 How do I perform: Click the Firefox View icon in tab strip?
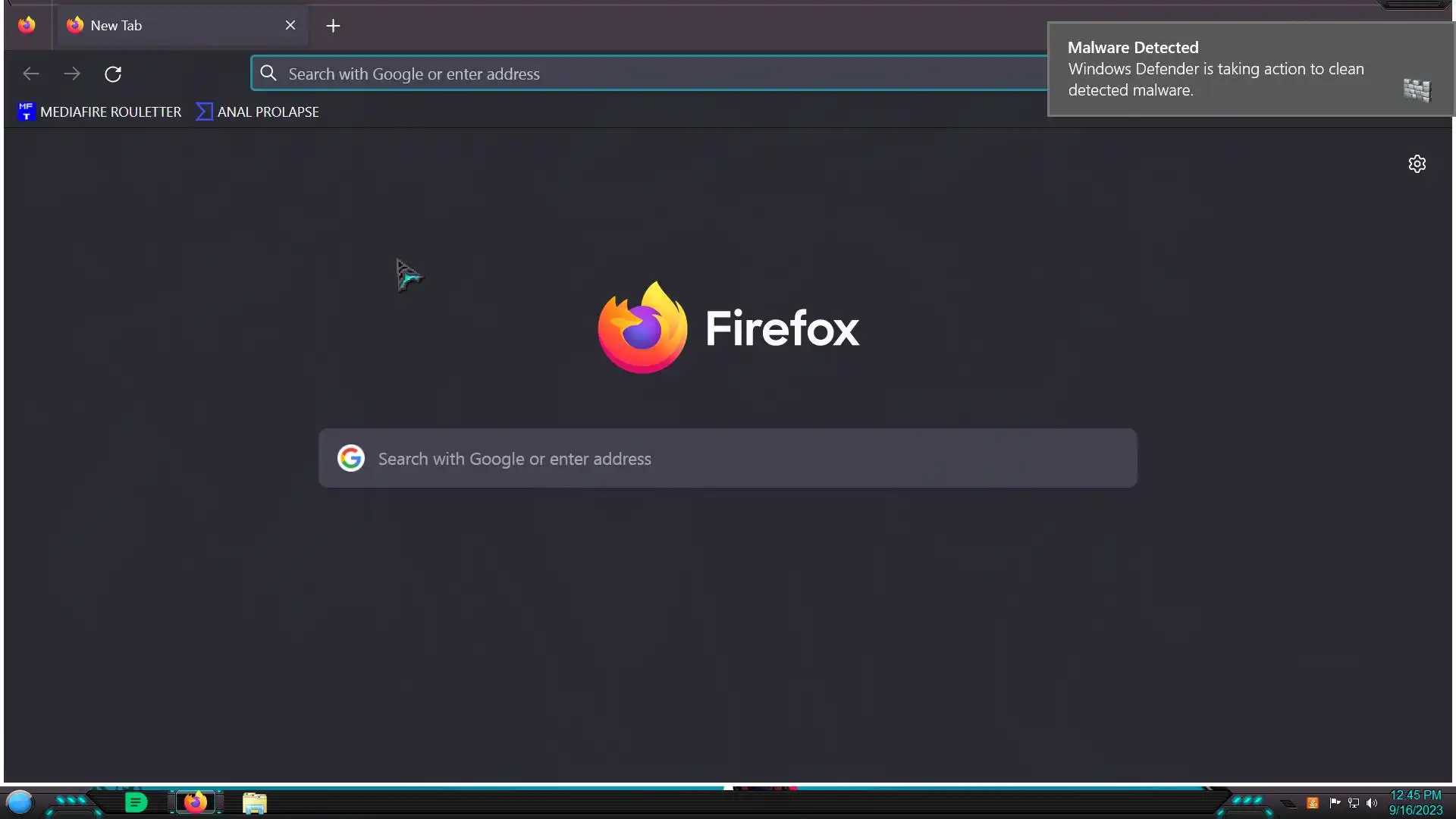pyautogui.click(x=27, y=25)
